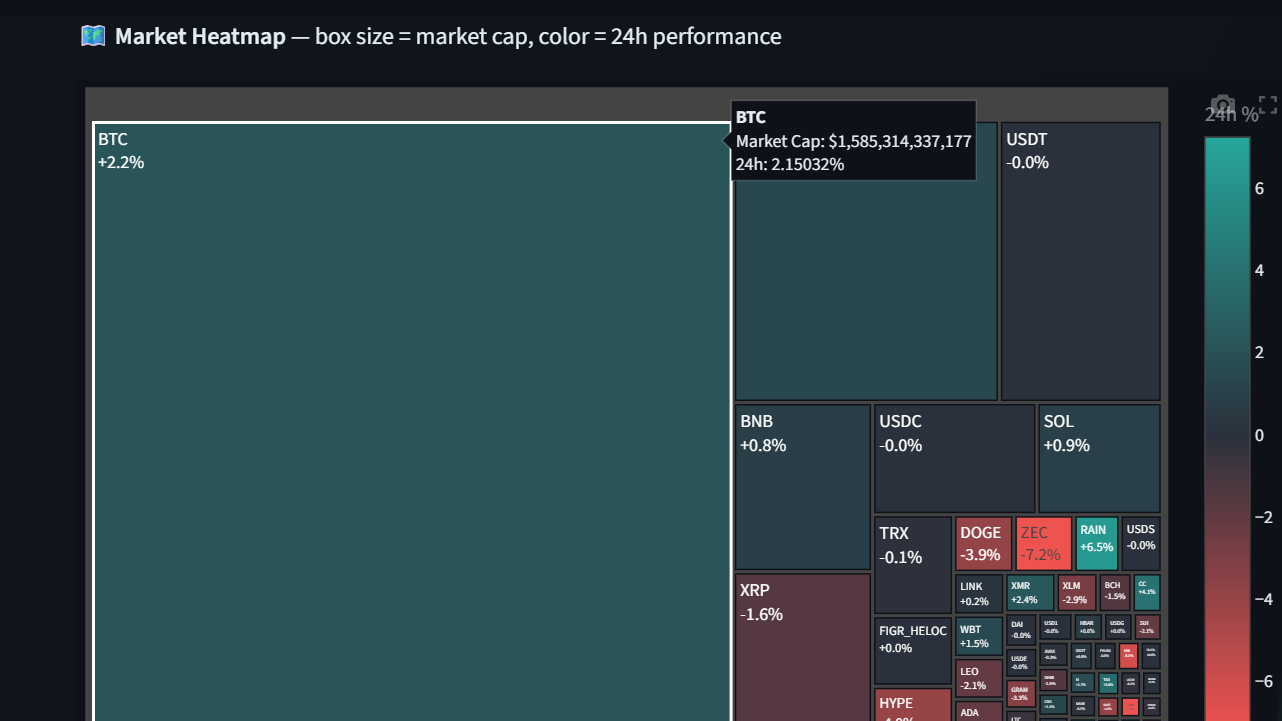This screenshot has width=1282, height=721.
Task: Click the USDE tile
Action: tap(1021, 661)
